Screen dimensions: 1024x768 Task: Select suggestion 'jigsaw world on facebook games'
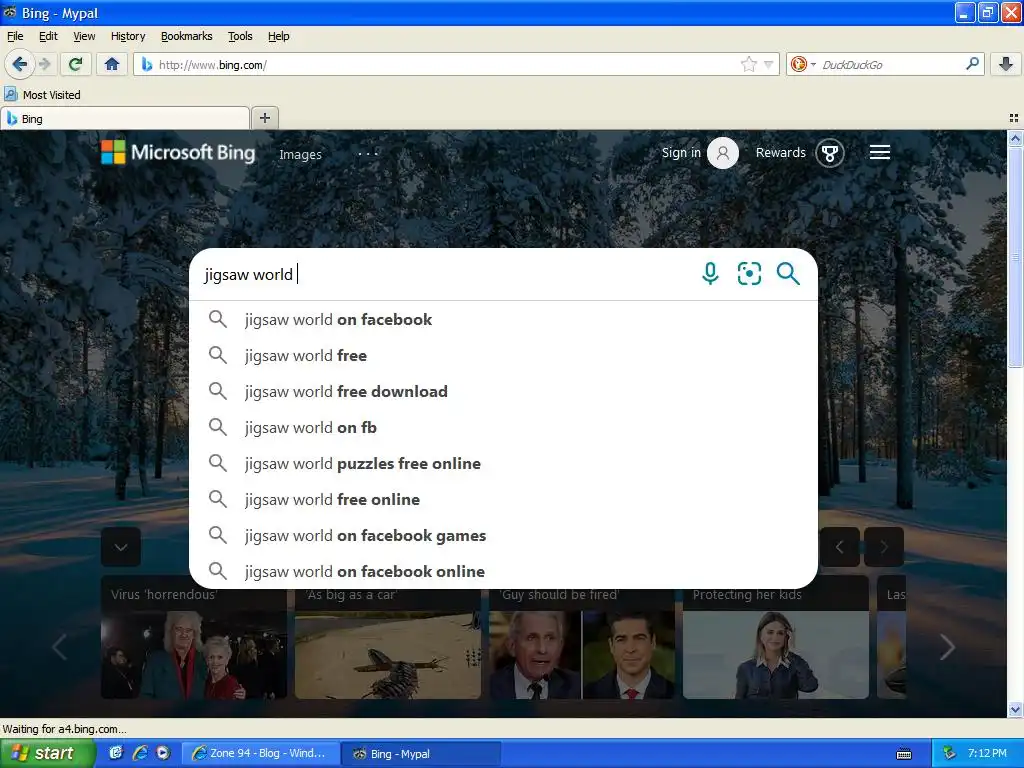(x=503, y=535)
